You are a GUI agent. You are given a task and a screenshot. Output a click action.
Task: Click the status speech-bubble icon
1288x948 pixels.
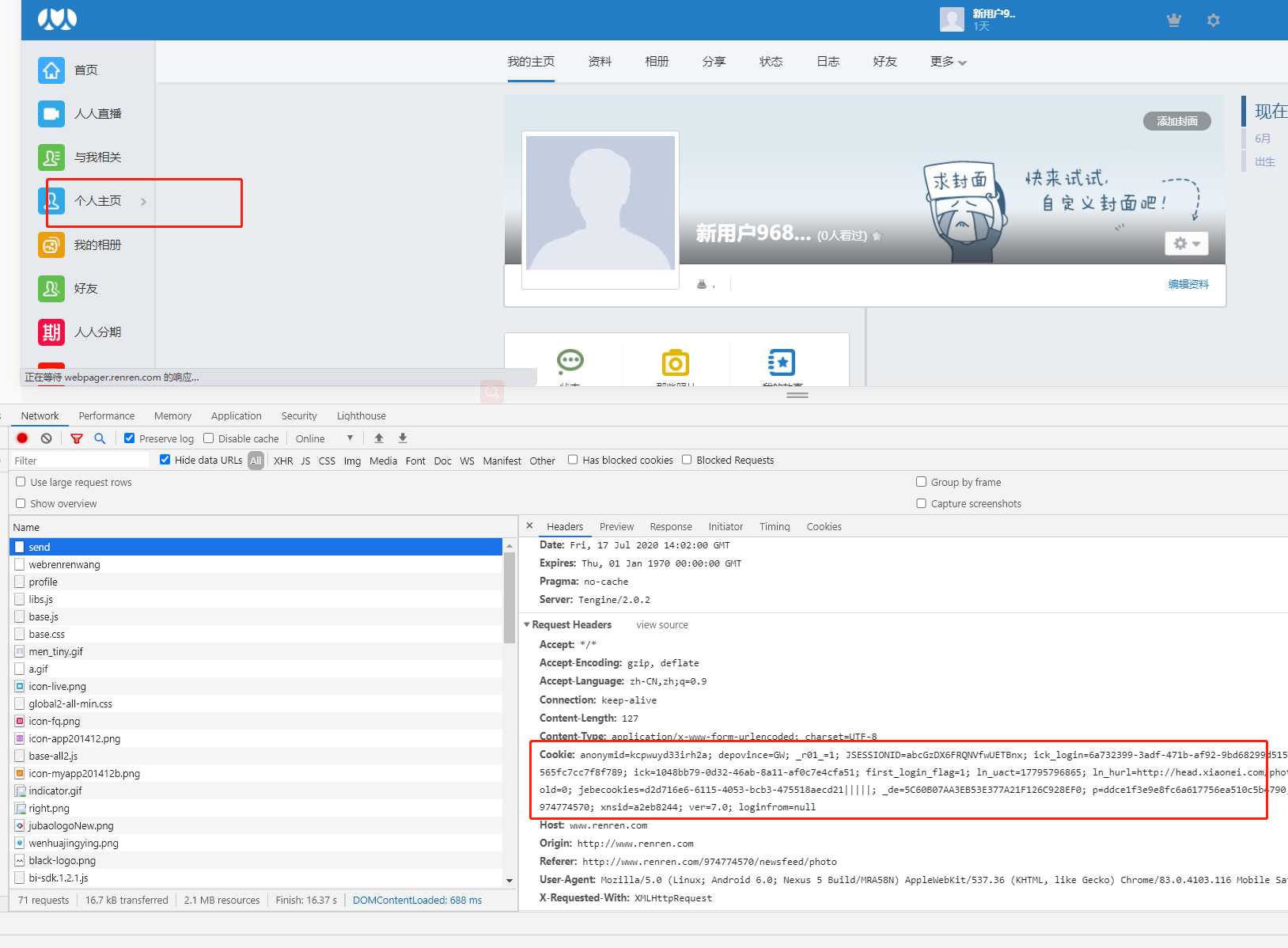pyautogui.click(x=570, y=362)
